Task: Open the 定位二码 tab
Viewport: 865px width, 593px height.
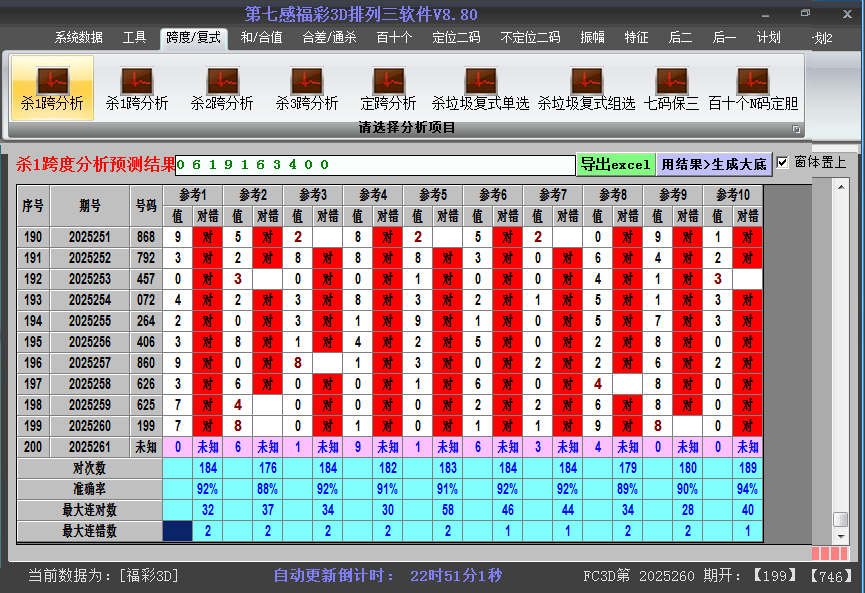Action: 456,38
